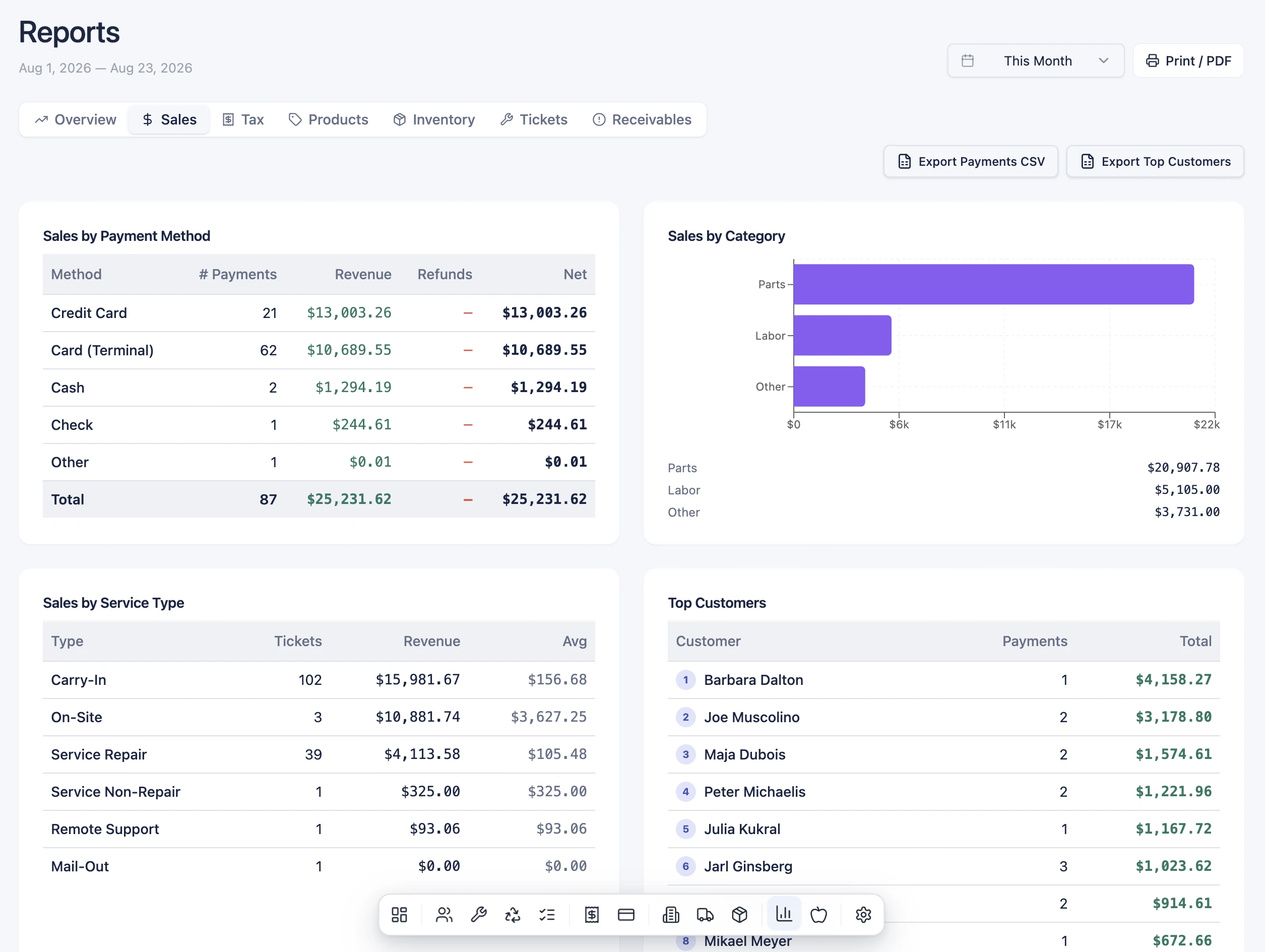Screen dimensions: 1265x952
Task: Click the Labor bar in category chart
Action: click(842, 336)
